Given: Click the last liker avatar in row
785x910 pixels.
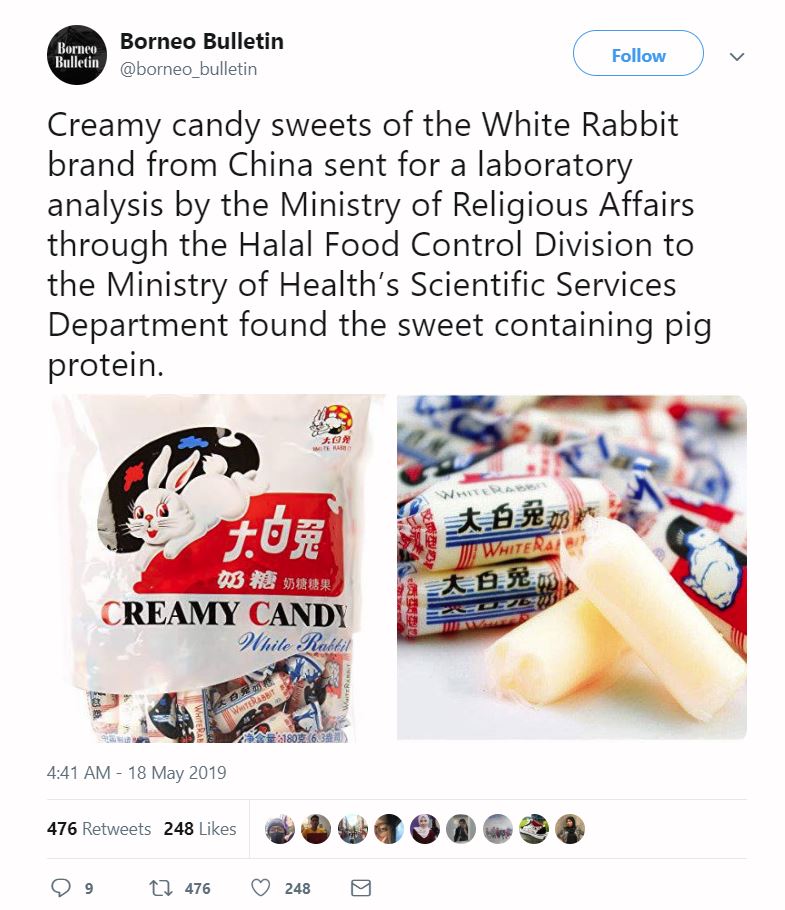Looking at the screenshot, I should [570, 829].
